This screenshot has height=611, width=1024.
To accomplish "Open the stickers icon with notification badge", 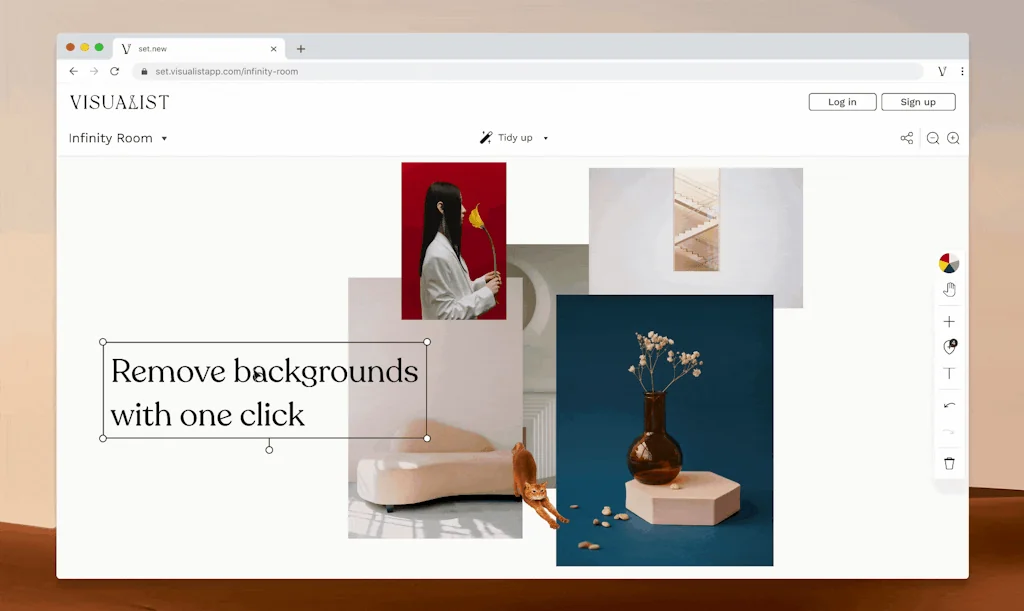I will [x=949, y=347].
